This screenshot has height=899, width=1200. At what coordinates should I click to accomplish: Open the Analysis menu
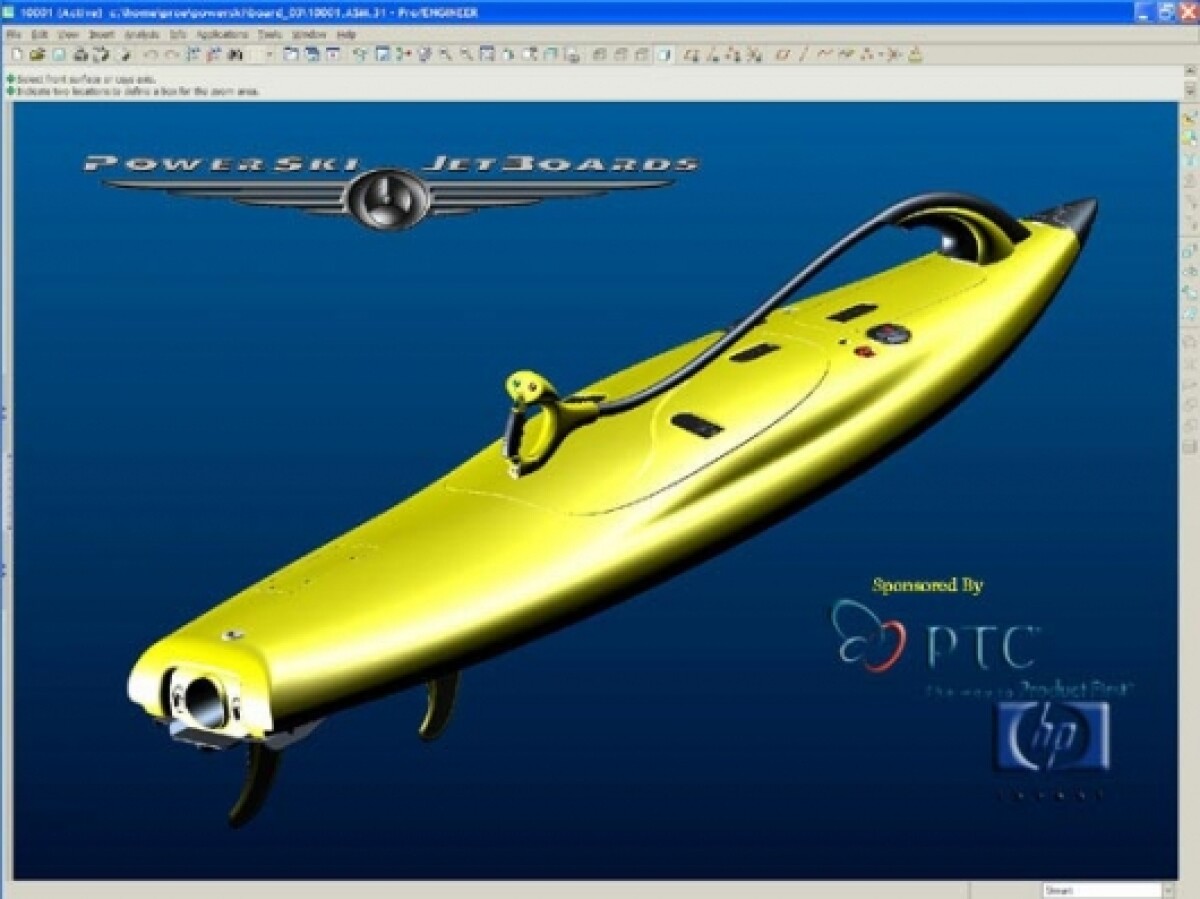point(141,34)
